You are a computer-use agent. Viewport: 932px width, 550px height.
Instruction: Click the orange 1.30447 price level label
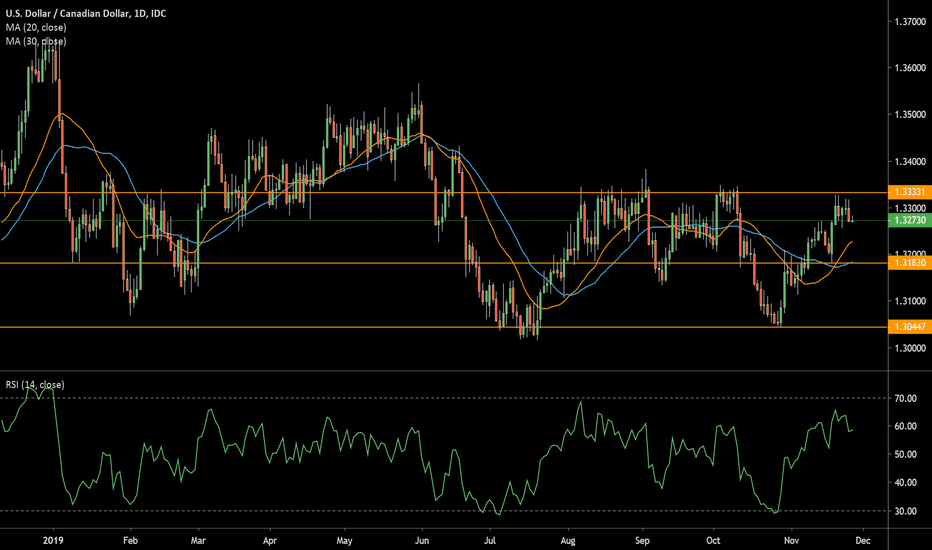point(910,327)
